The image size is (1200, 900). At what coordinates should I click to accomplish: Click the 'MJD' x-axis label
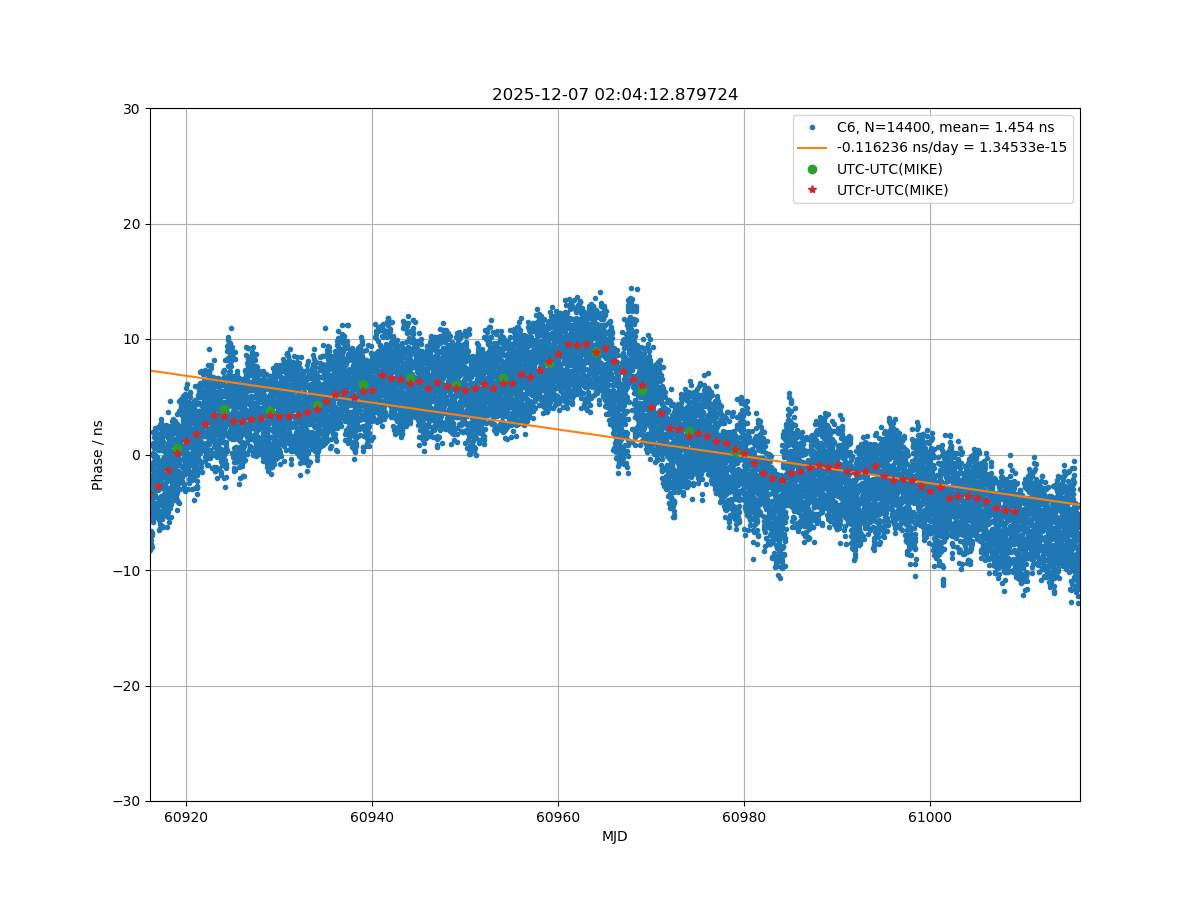click(615, 836)
